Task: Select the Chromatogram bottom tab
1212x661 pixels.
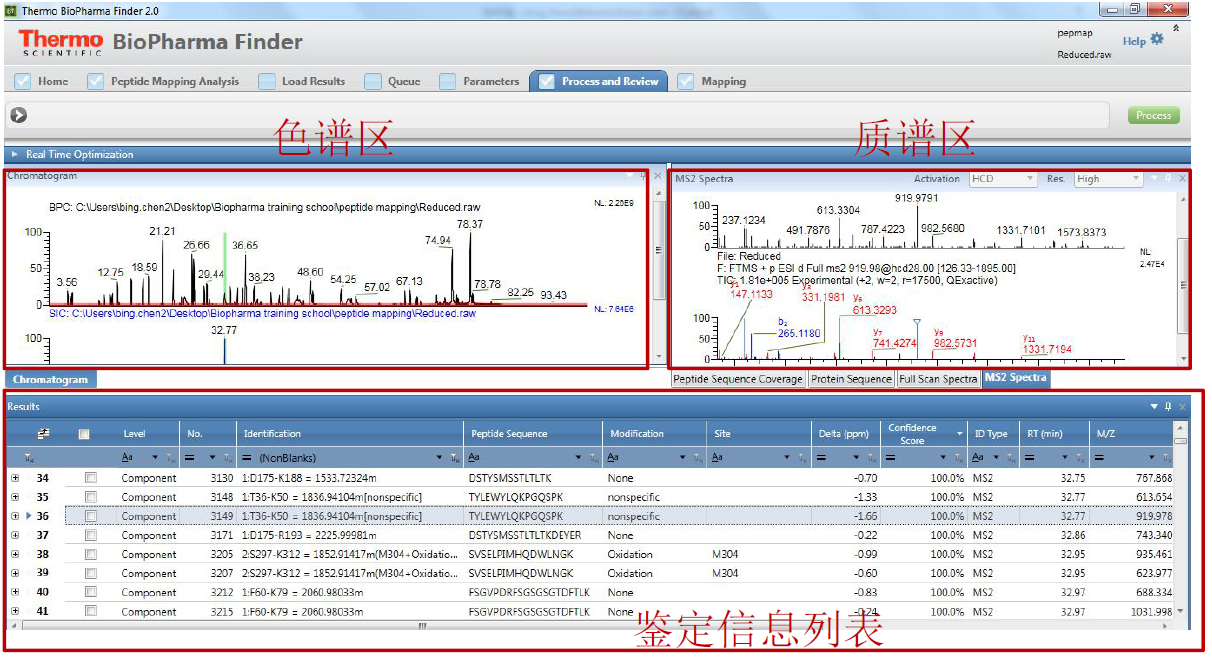Action: point(50,379)
